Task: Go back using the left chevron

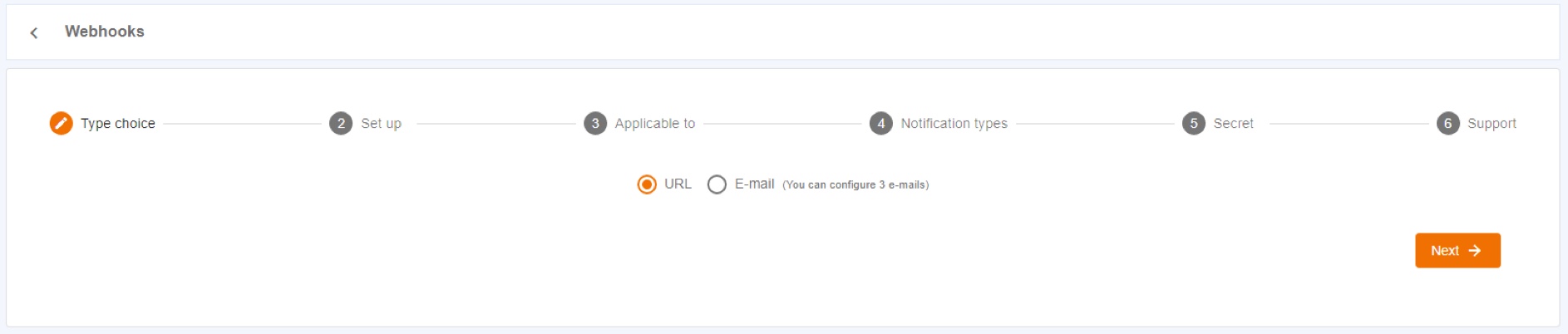Action: (34, 32)
